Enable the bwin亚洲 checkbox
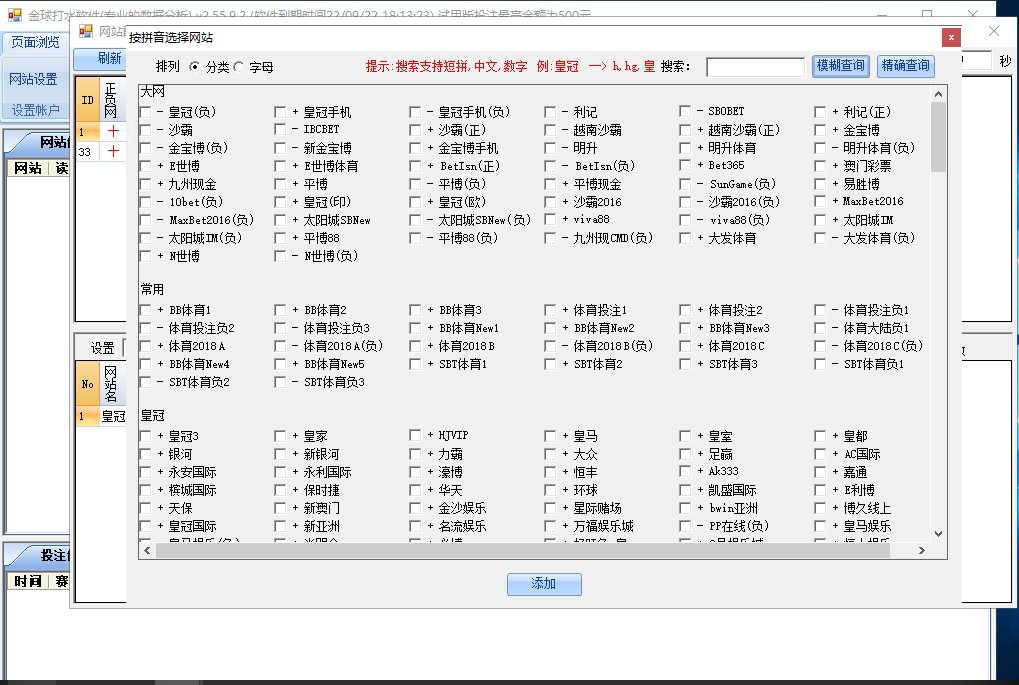This screenshot has width=1019, height=685. (x=685, y=508)
